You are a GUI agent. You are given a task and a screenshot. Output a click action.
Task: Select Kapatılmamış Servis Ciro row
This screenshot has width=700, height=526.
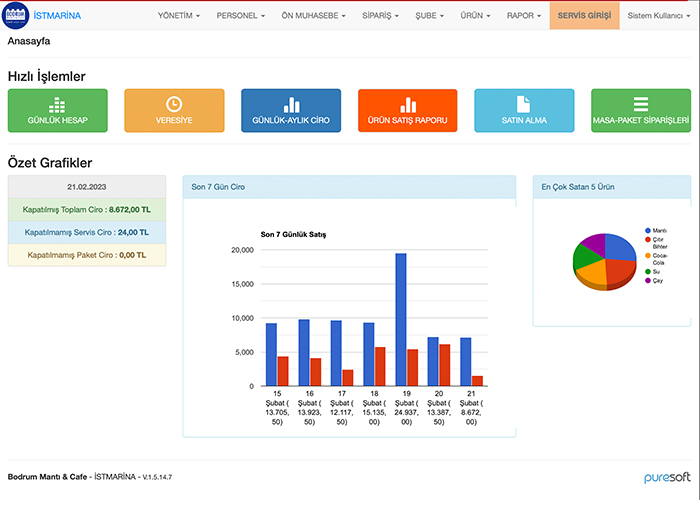(87, 232)
